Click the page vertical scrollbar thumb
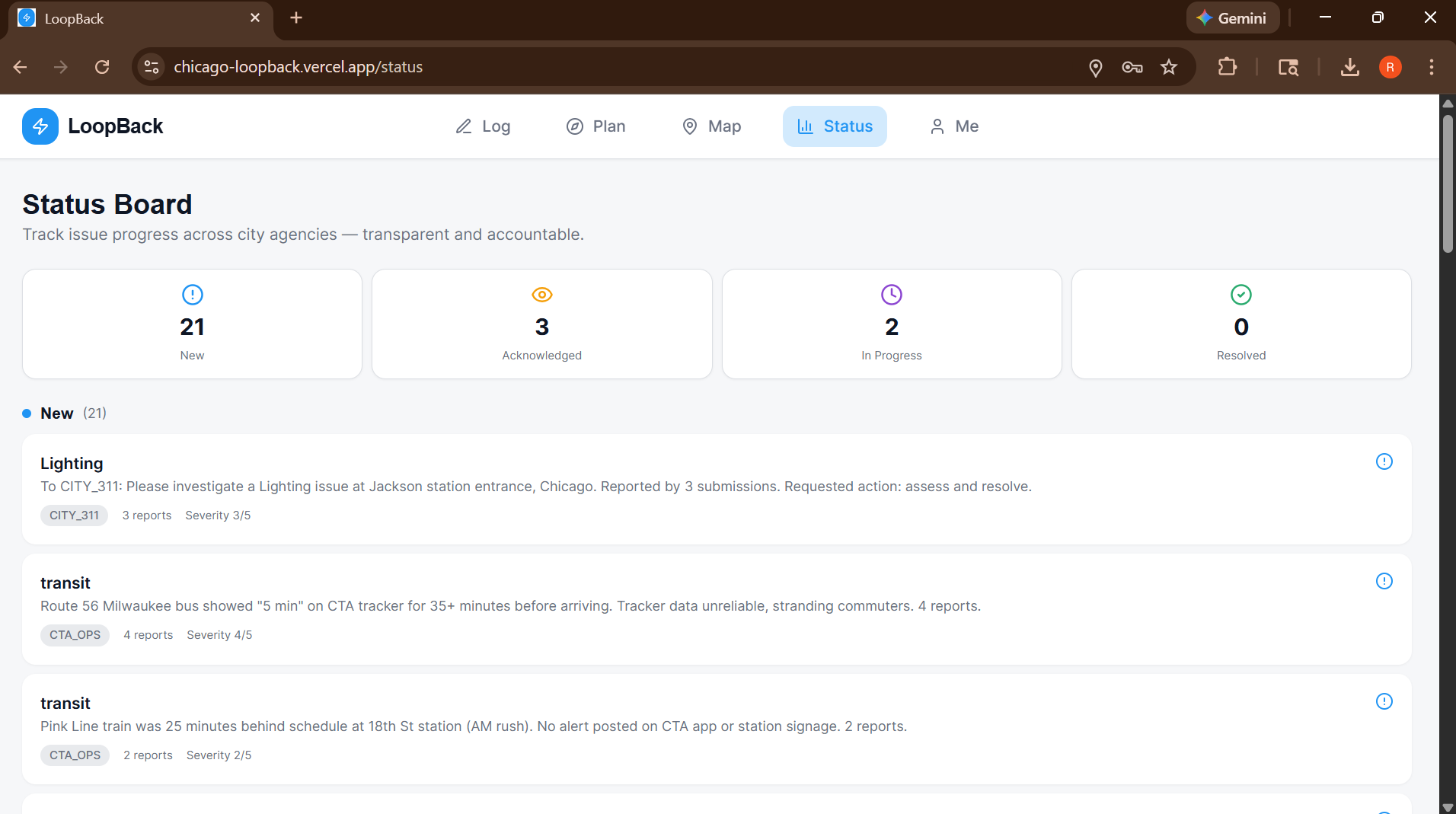This screenshot has width=1456, height=814. tap(1448, 183)
